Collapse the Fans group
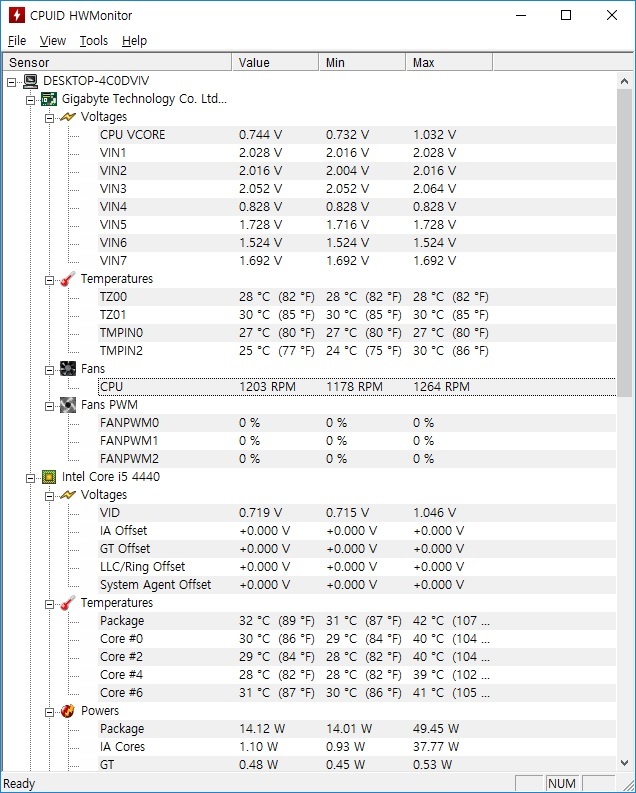The image size is (636, 793). (x=49, y=370)
